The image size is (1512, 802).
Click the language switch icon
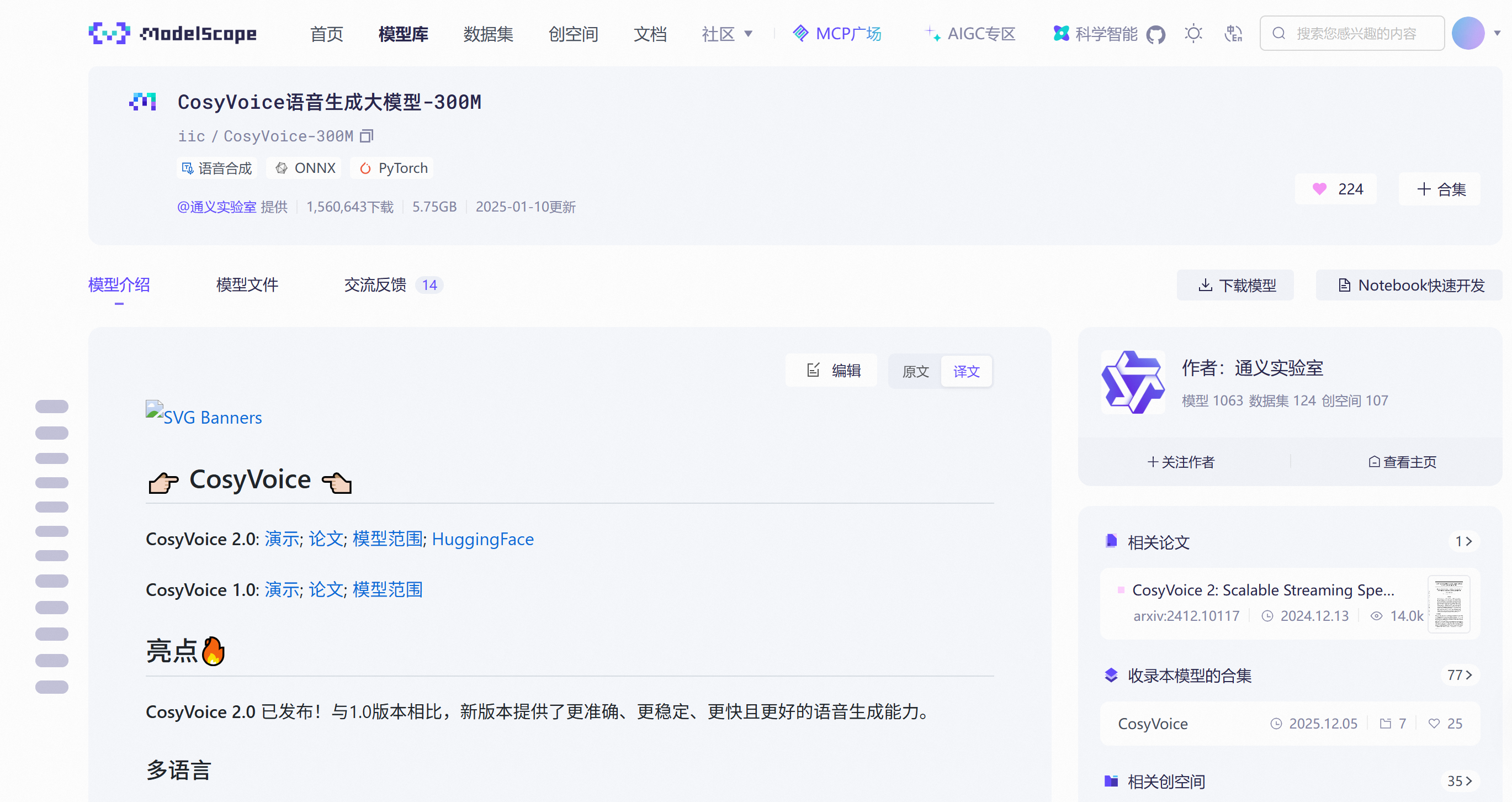(x=1233, y=34)
